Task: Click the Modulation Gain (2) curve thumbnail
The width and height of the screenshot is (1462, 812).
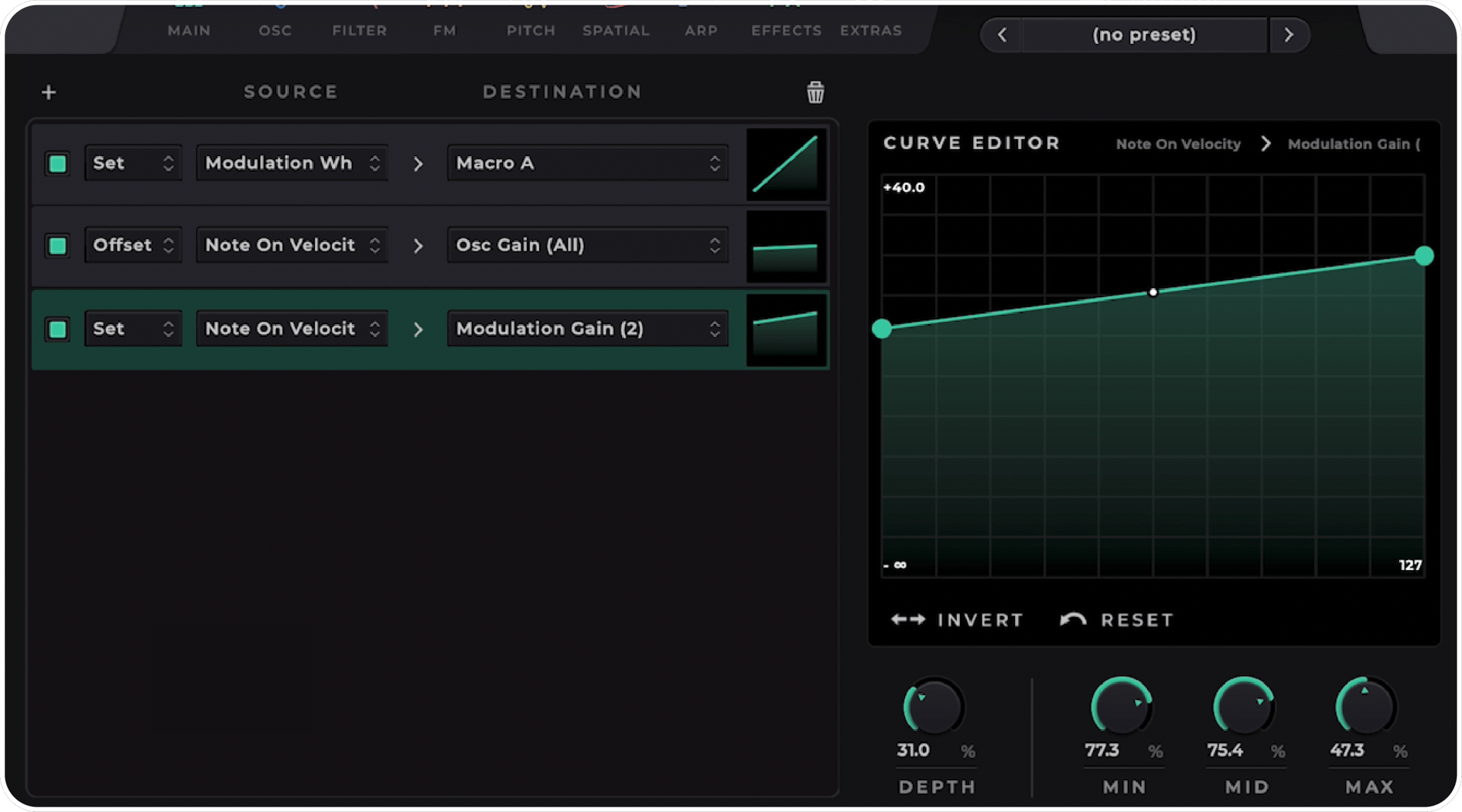Action: click(786, 328)
